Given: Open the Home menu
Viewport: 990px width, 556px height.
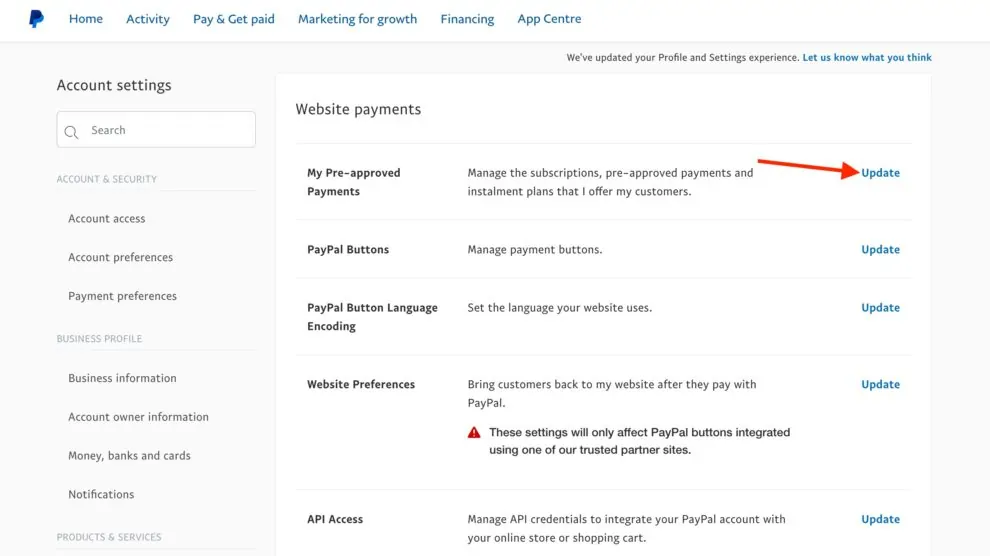Looking at the screenshot, I should tap(86, 19).
